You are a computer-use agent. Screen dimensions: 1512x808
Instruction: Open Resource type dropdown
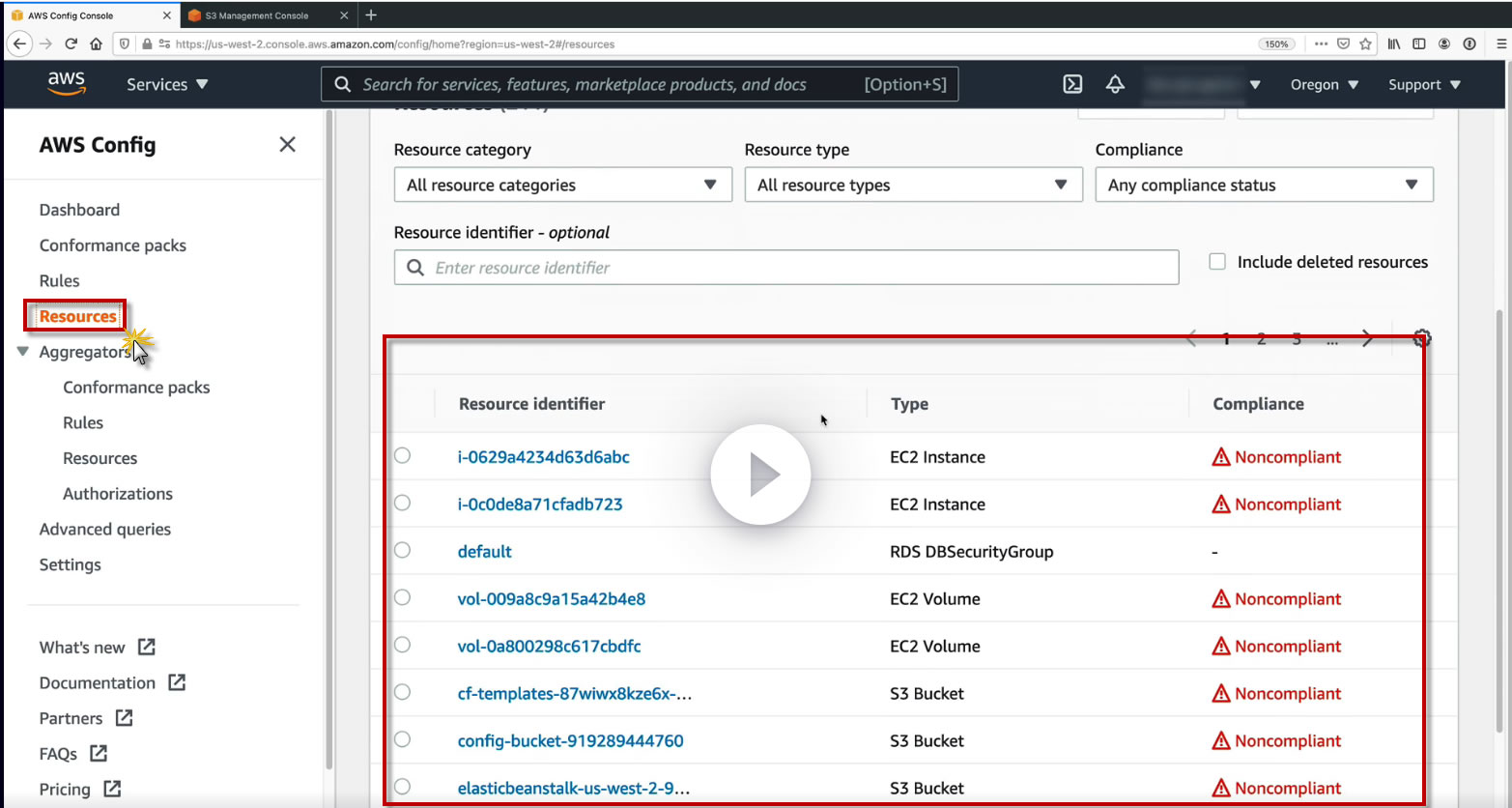[913, 185]
